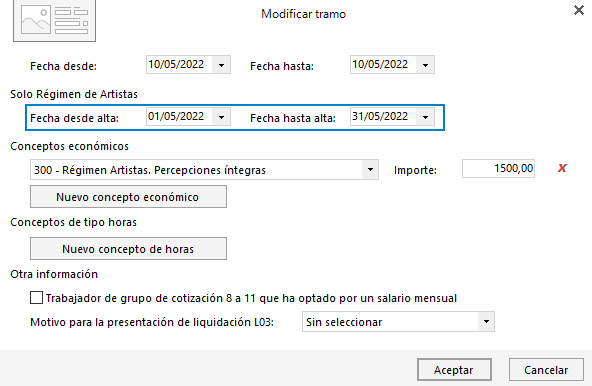Click the Otra información heading
Image resolution: width=592 pixels, height=386 pixels.
pos(54,274)
